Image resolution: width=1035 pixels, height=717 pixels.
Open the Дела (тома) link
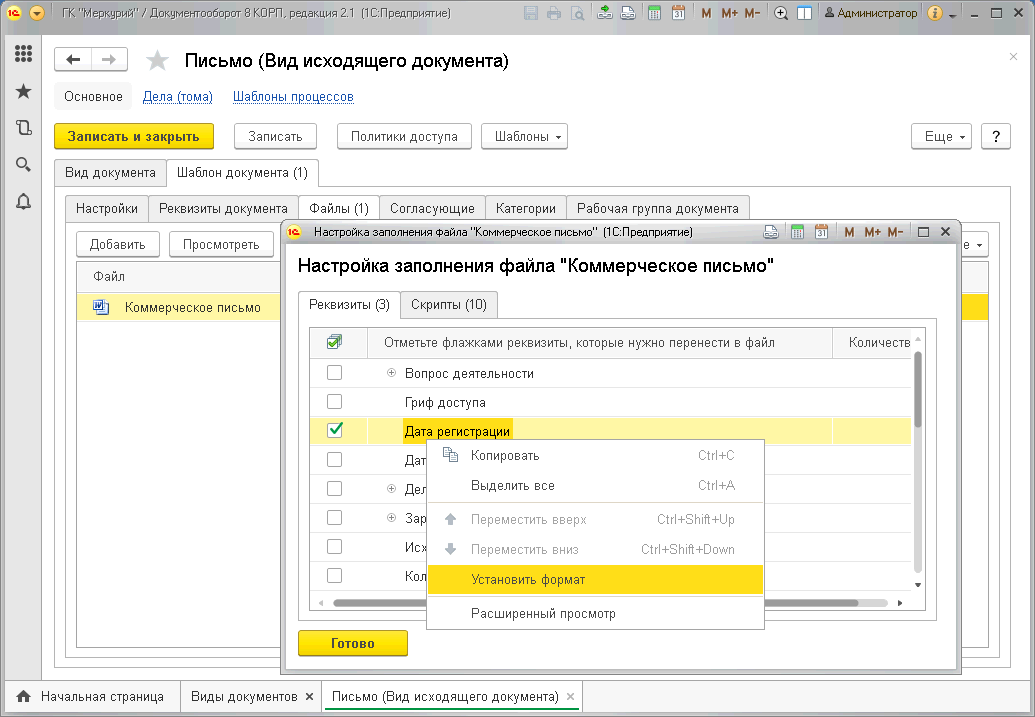pos(178,96)
